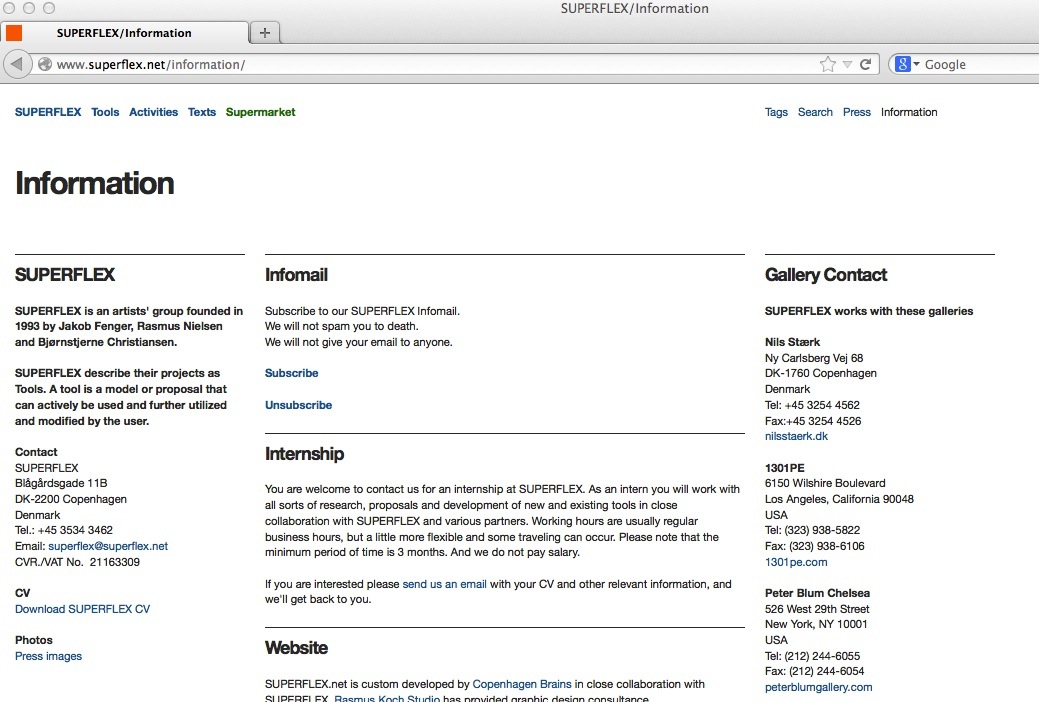Go to the SUPERFLEX home menu item
Image resolution: width=1039 pixels, height=702 pixels.
[48, 112]
